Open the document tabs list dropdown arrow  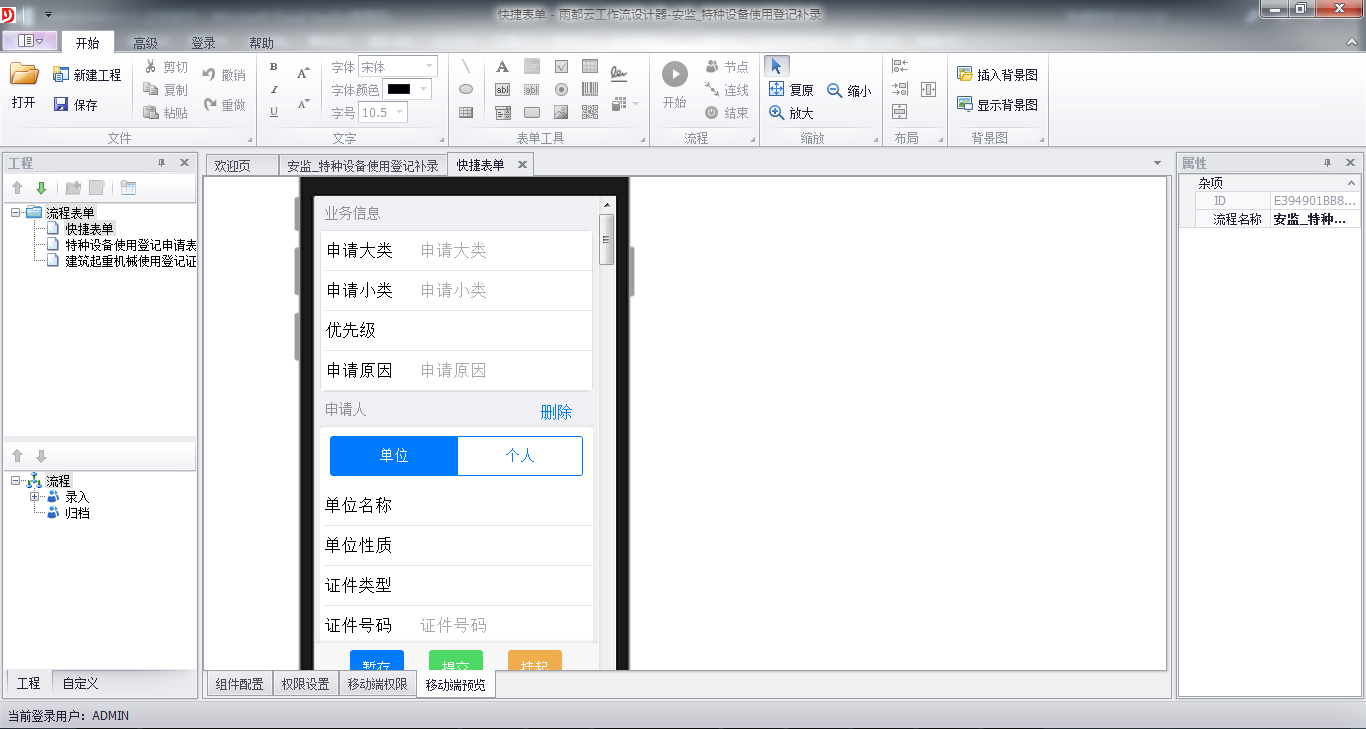click(x=1158, y=163)
